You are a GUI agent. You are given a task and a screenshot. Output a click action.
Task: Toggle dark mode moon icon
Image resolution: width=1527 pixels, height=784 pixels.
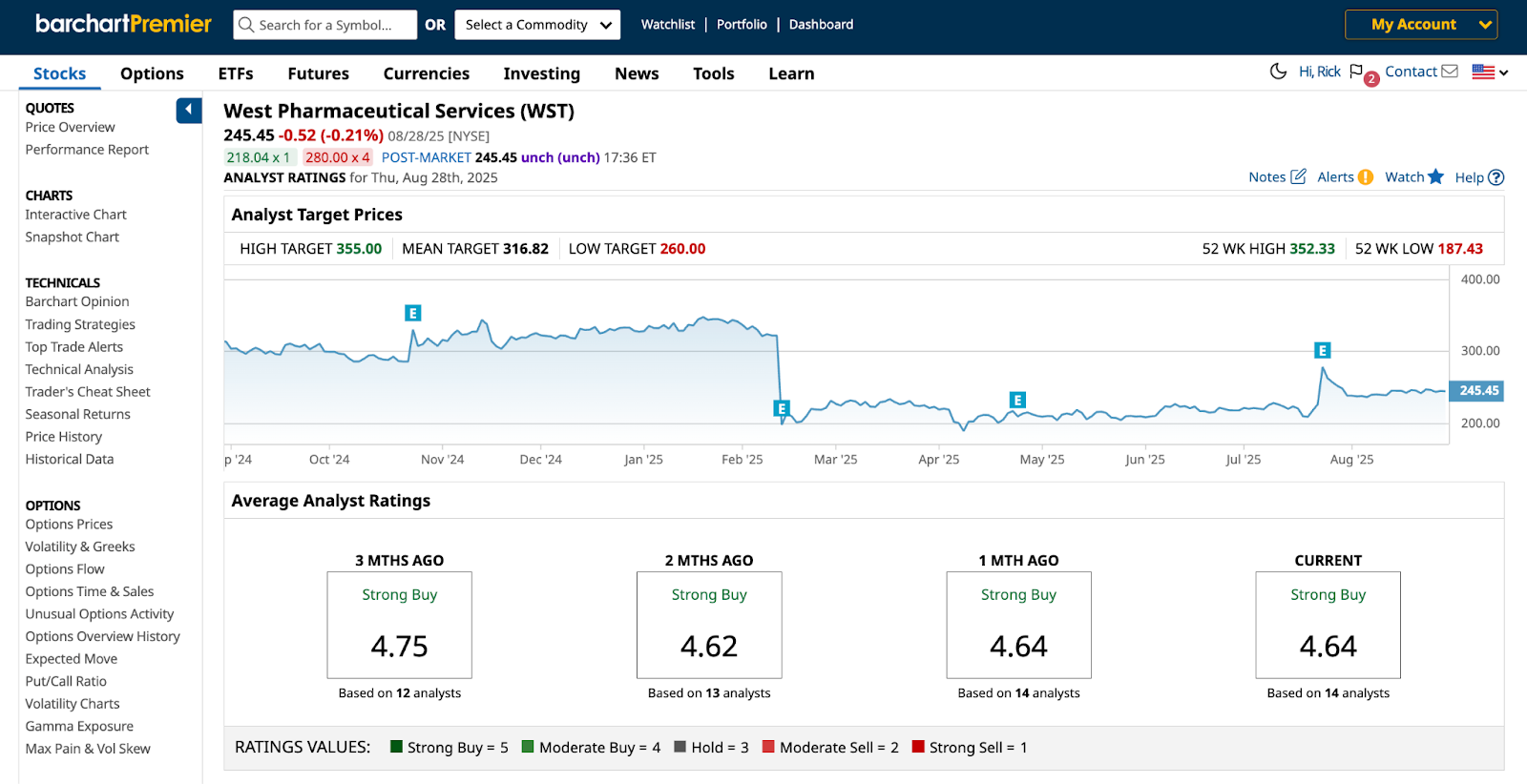[x=1278, y=72]
